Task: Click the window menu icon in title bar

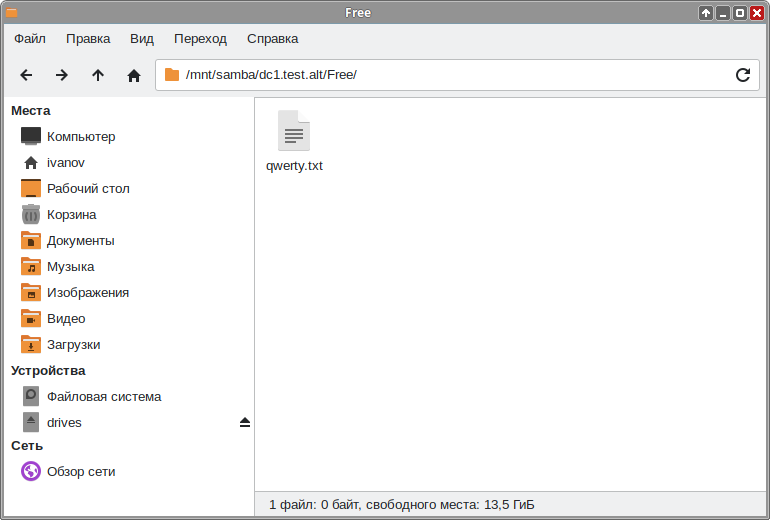Action: (x=12, y=13)
